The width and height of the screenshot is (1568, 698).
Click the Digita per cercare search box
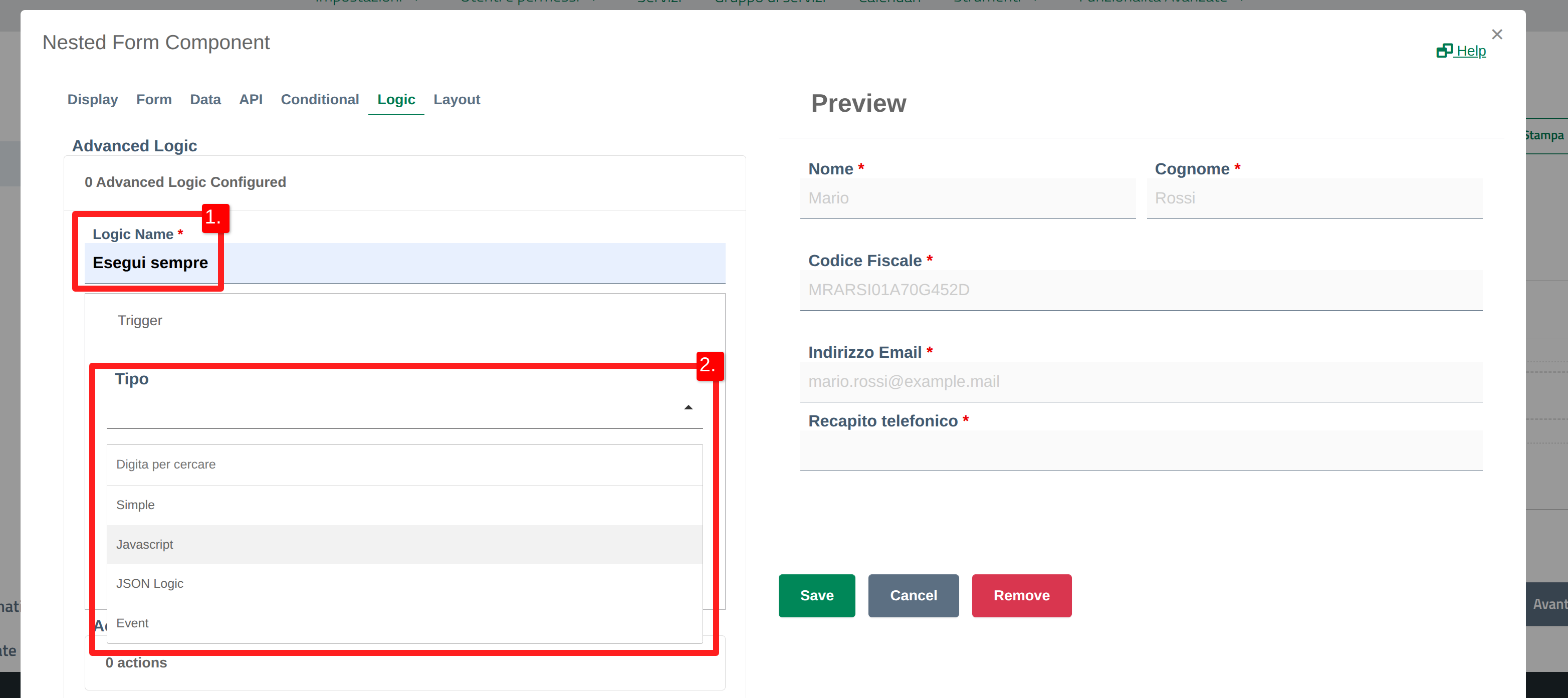(404, 464)
